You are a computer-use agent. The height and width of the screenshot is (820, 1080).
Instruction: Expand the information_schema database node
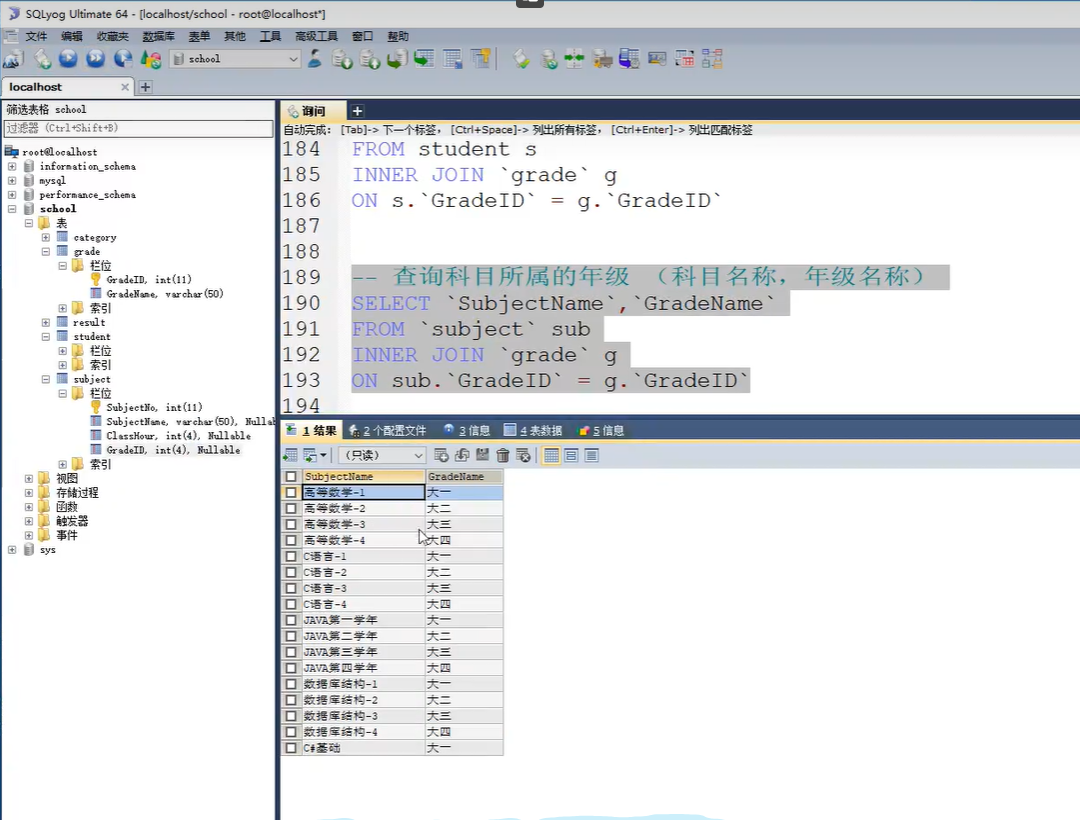[x=12, y=167]
